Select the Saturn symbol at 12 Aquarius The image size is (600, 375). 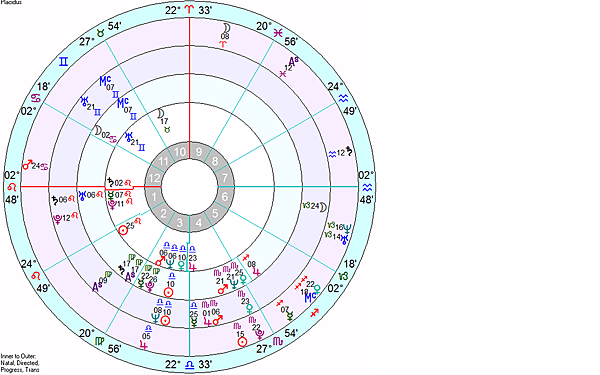click(349, 151)
